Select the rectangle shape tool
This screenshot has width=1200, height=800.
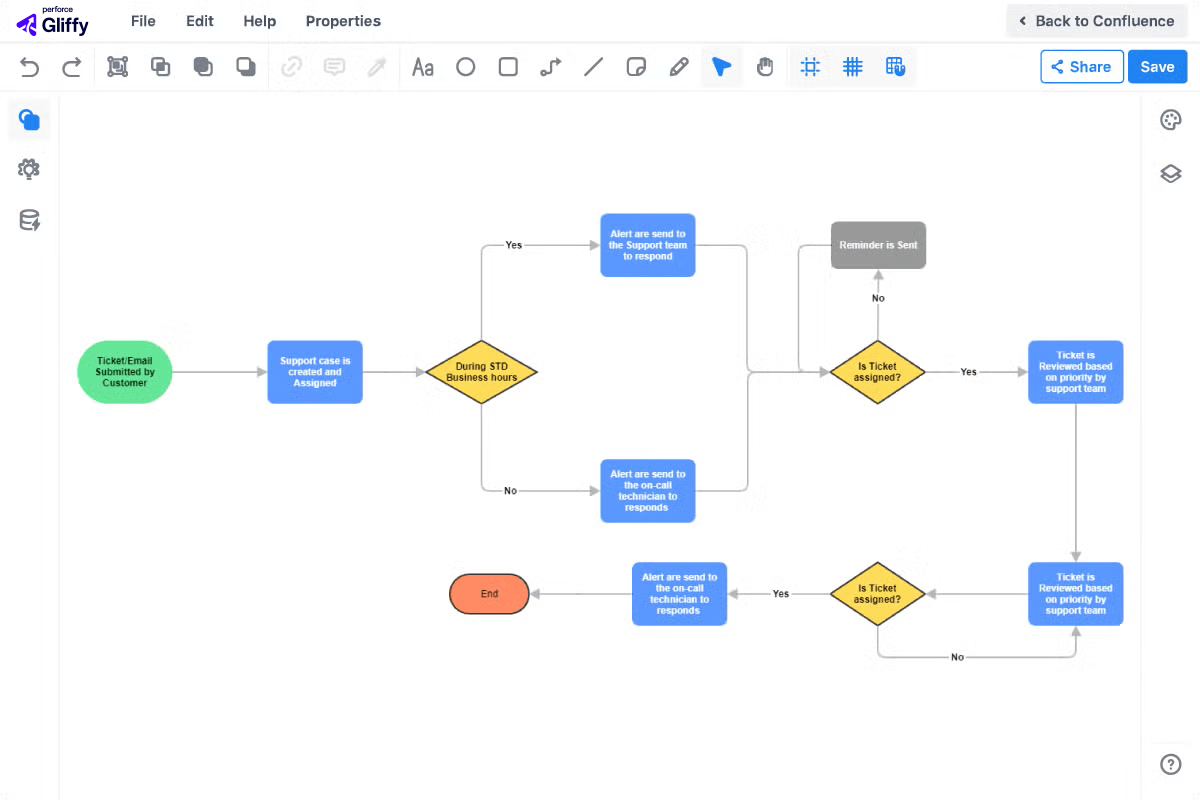pos(508,67)
